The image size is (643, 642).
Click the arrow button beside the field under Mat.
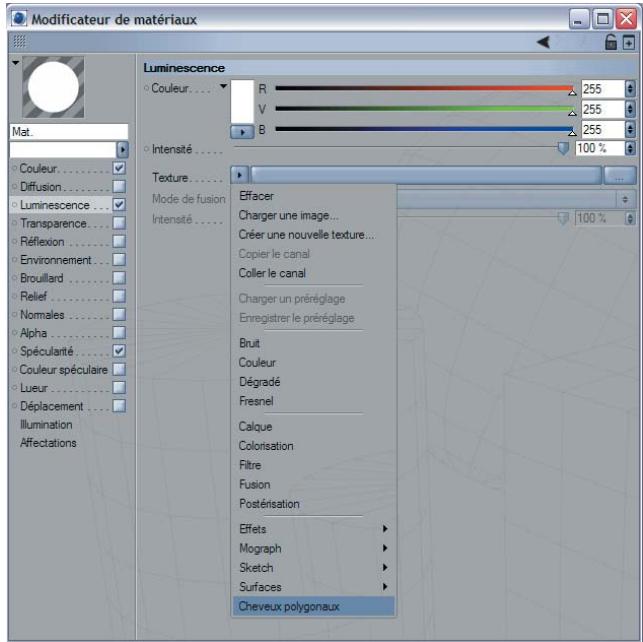124,149
